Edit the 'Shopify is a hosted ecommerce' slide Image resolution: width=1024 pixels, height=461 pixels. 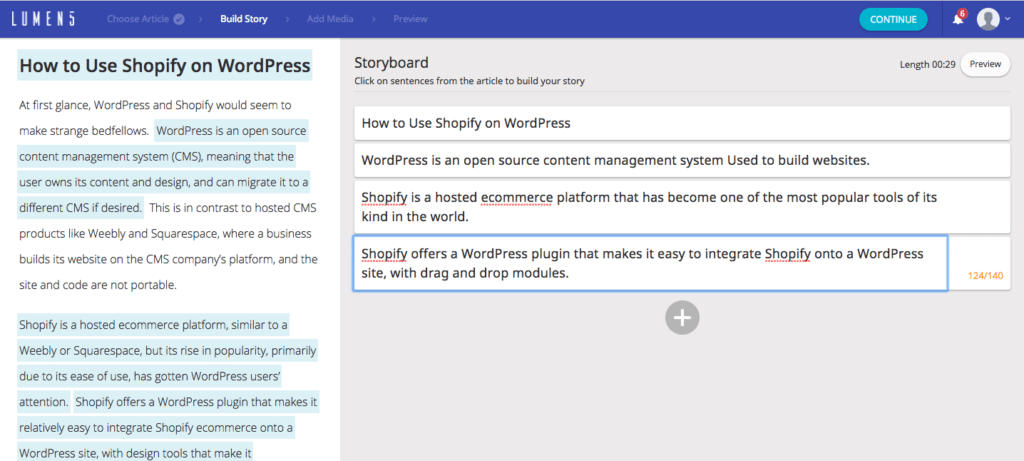pos(681,207)
